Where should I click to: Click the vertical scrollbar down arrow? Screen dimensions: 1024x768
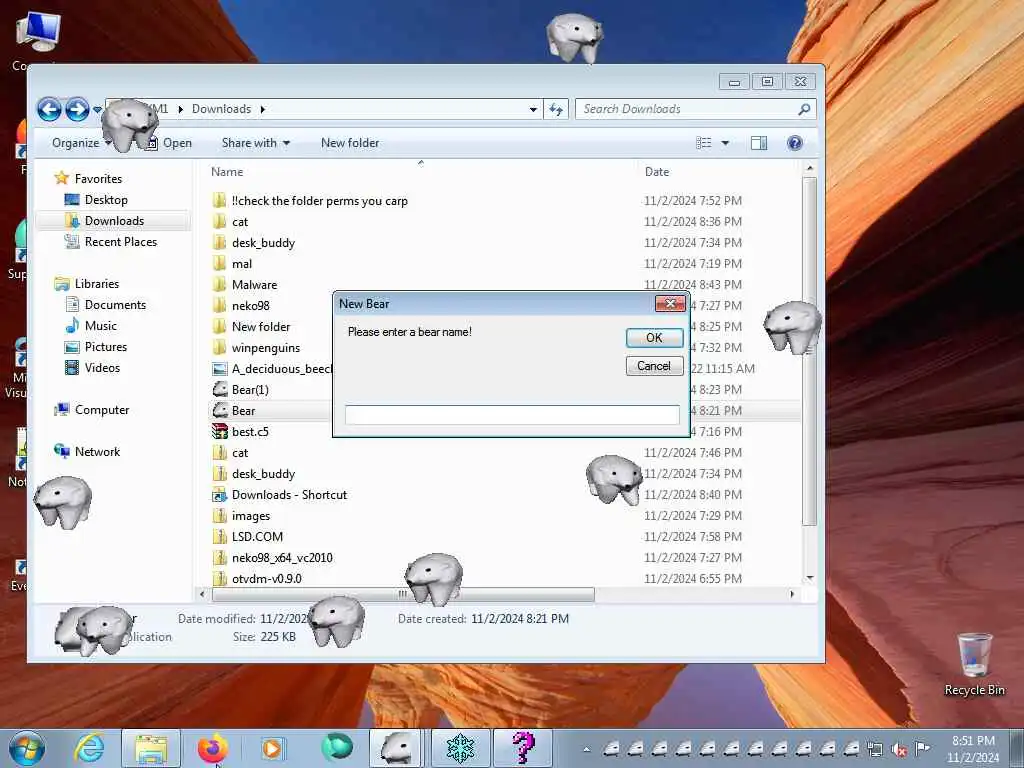[810, 578]
